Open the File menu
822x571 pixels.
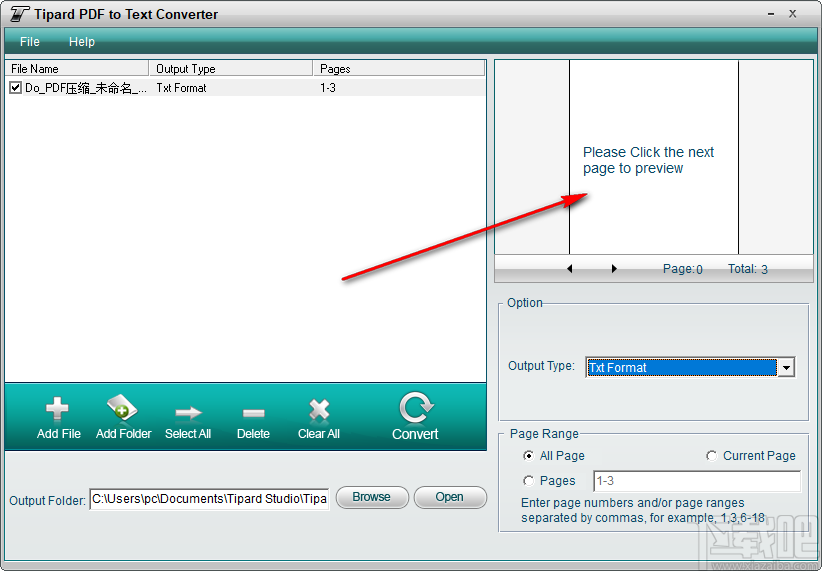coord(30,41)
